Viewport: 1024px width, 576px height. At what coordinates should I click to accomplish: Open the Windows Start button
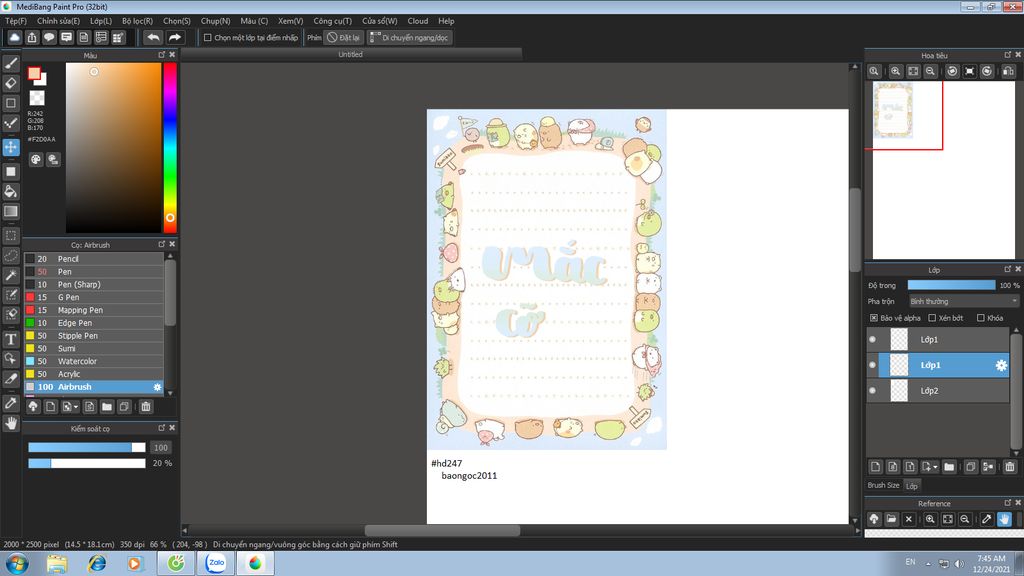click(16, 563)
